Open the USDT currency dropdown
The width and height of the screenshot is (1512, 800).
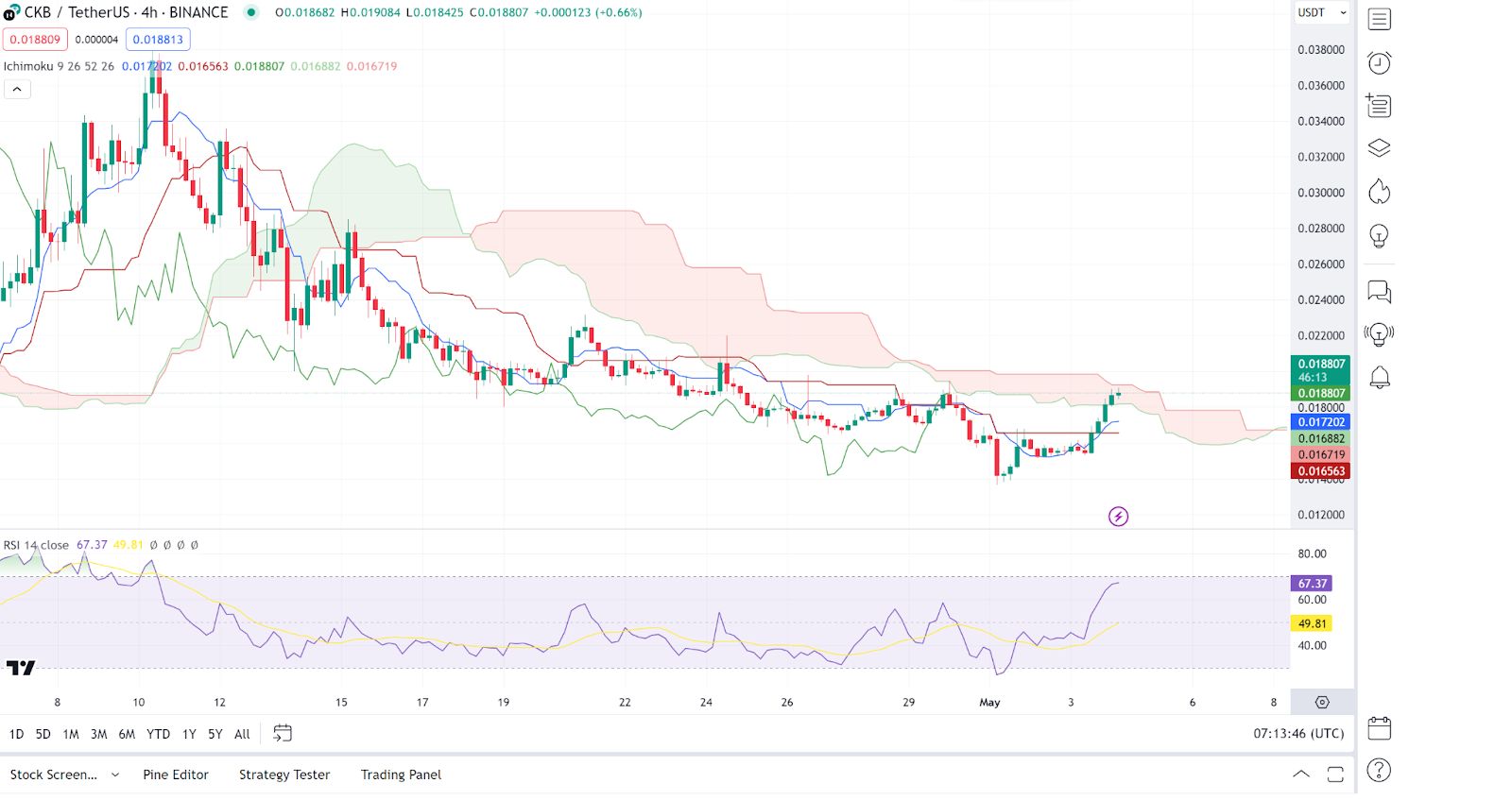[1322, 13]
